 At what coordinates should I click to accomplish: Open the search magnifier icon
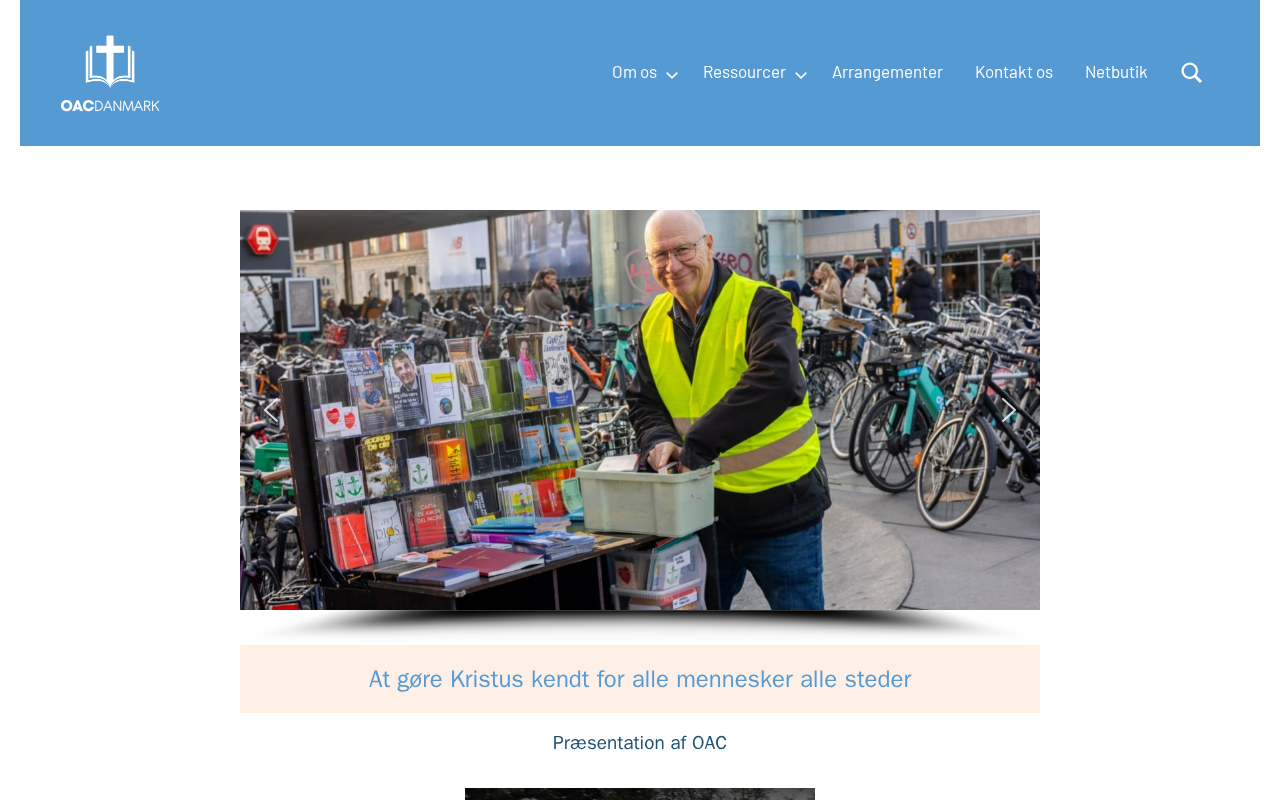(1191, 72)
